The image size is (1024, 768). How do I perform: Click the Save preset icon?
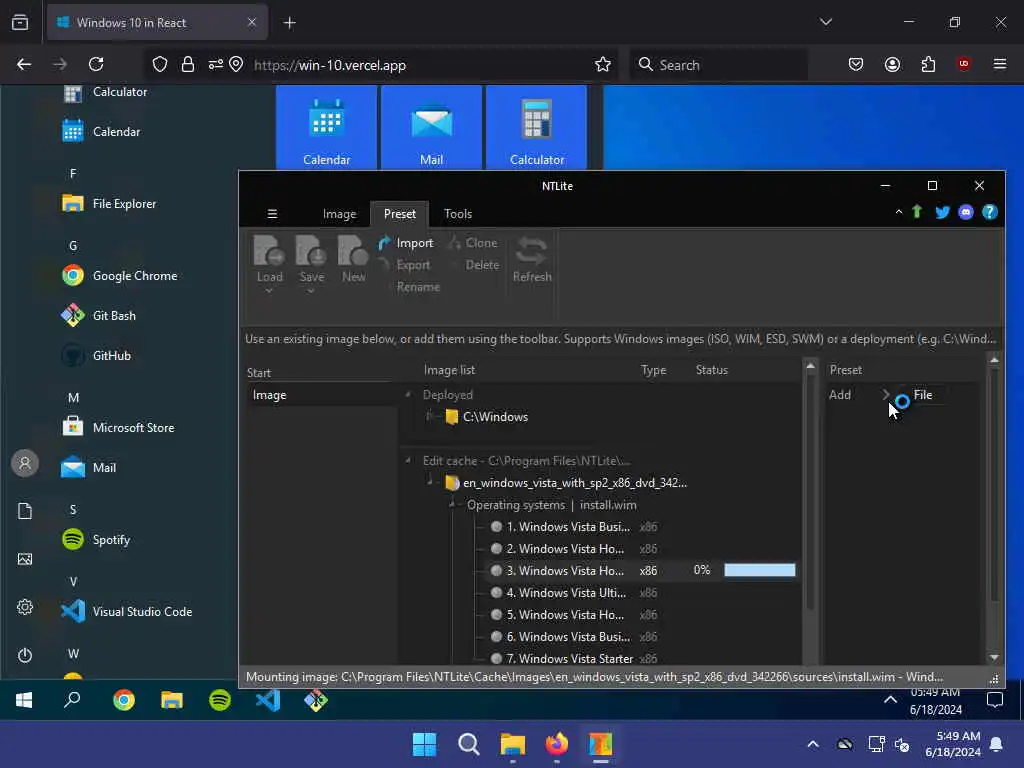tap(311, 251)
